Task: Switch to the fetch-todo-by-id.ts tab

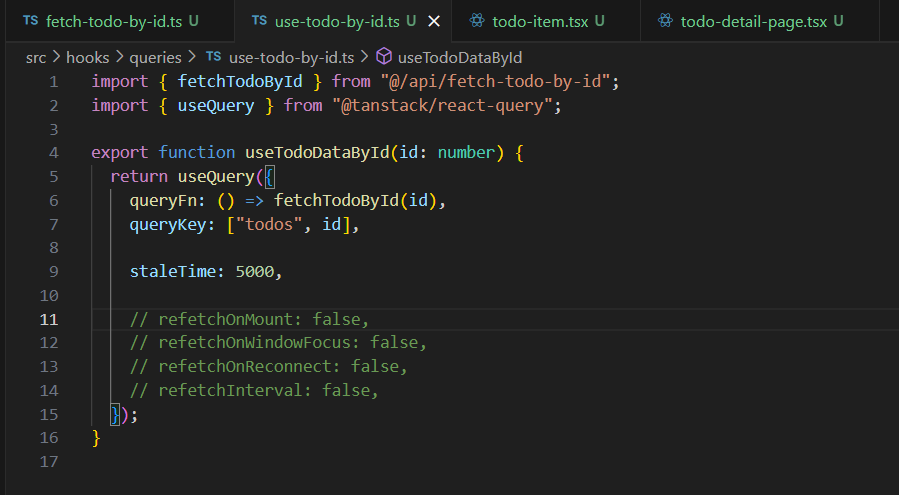Action: [x=115, y=20]
